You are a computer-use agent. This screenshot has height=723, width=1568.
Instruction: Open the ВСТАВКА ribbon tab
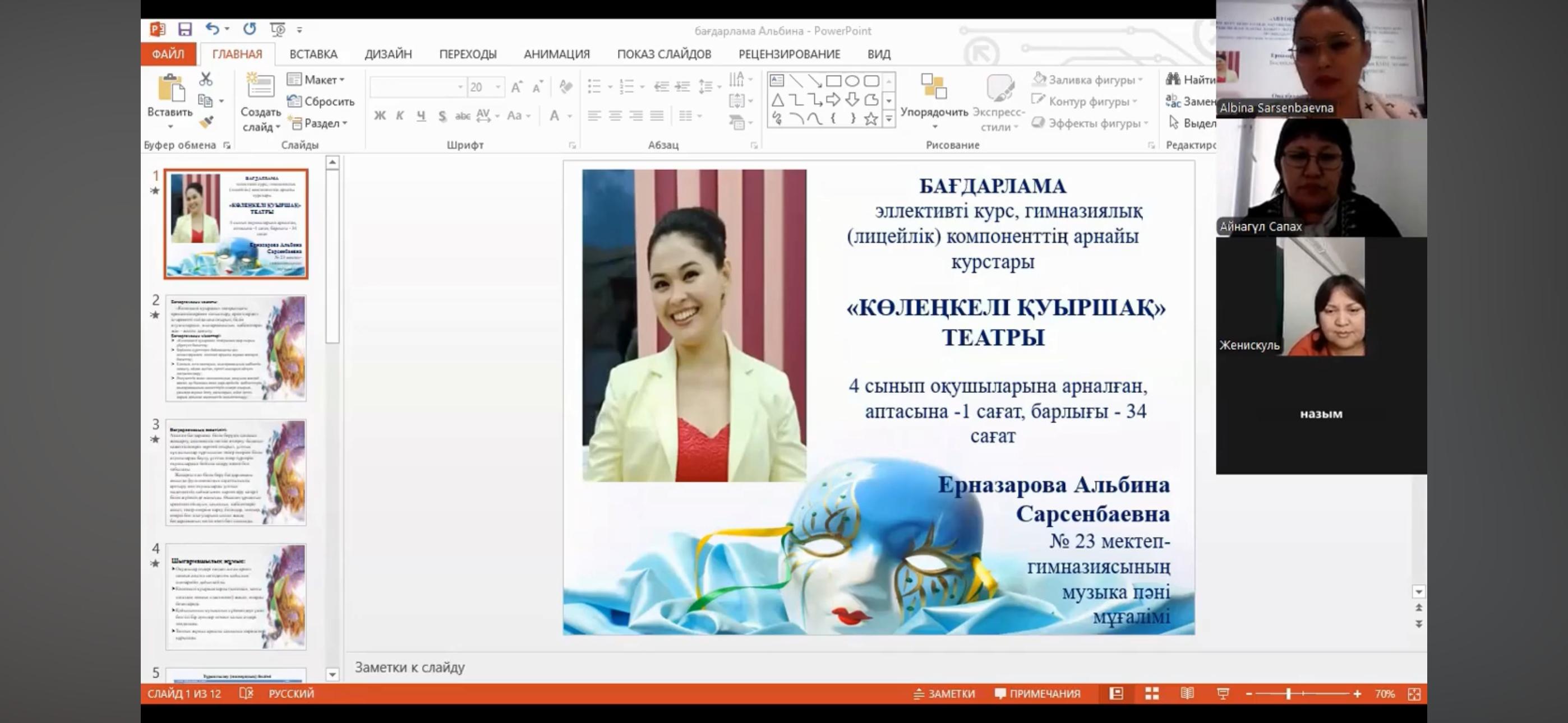tap(313, 54)
